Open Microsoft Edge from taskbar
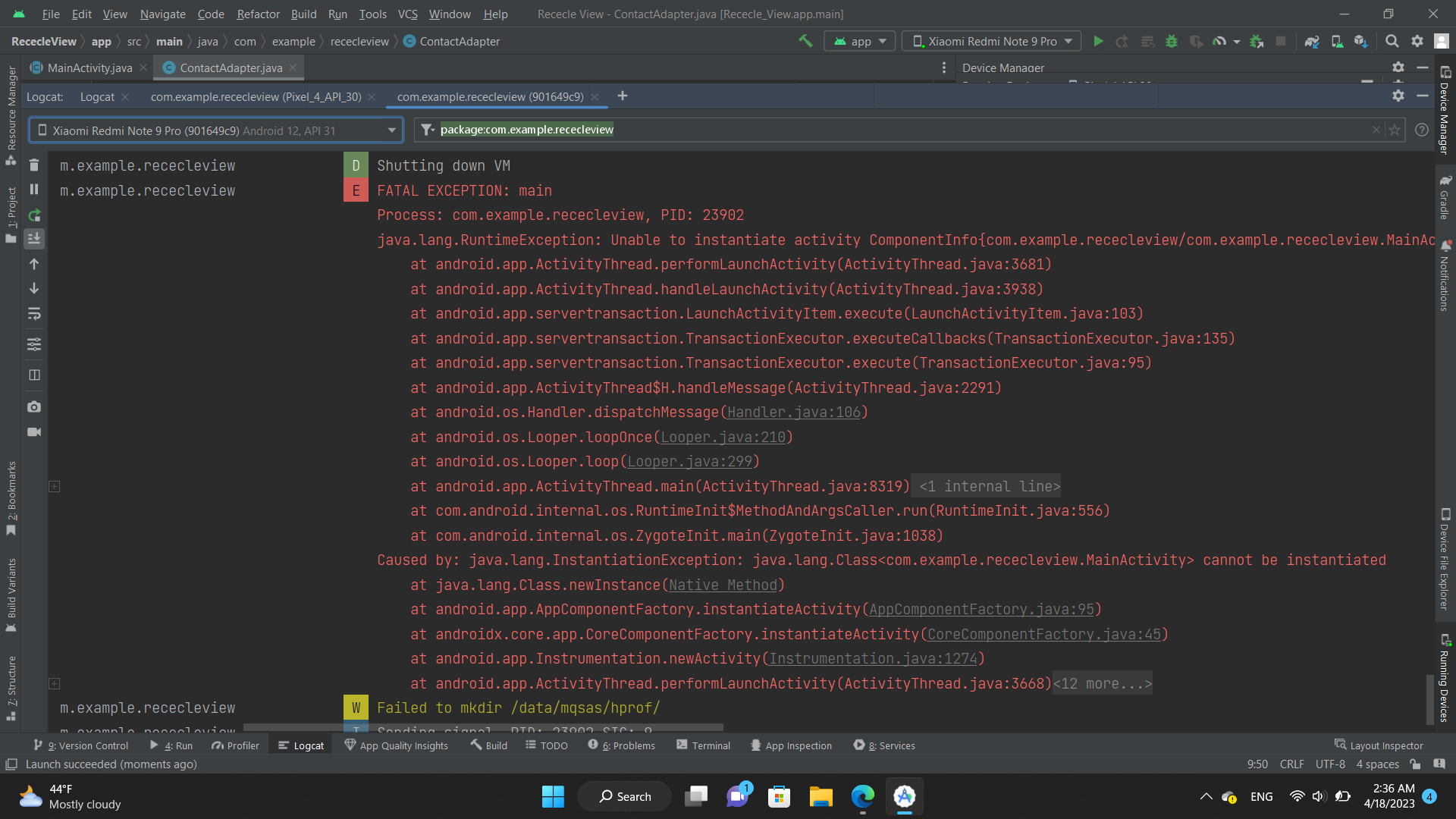This screenshot has width=1456, height=819. pos(862,796)
